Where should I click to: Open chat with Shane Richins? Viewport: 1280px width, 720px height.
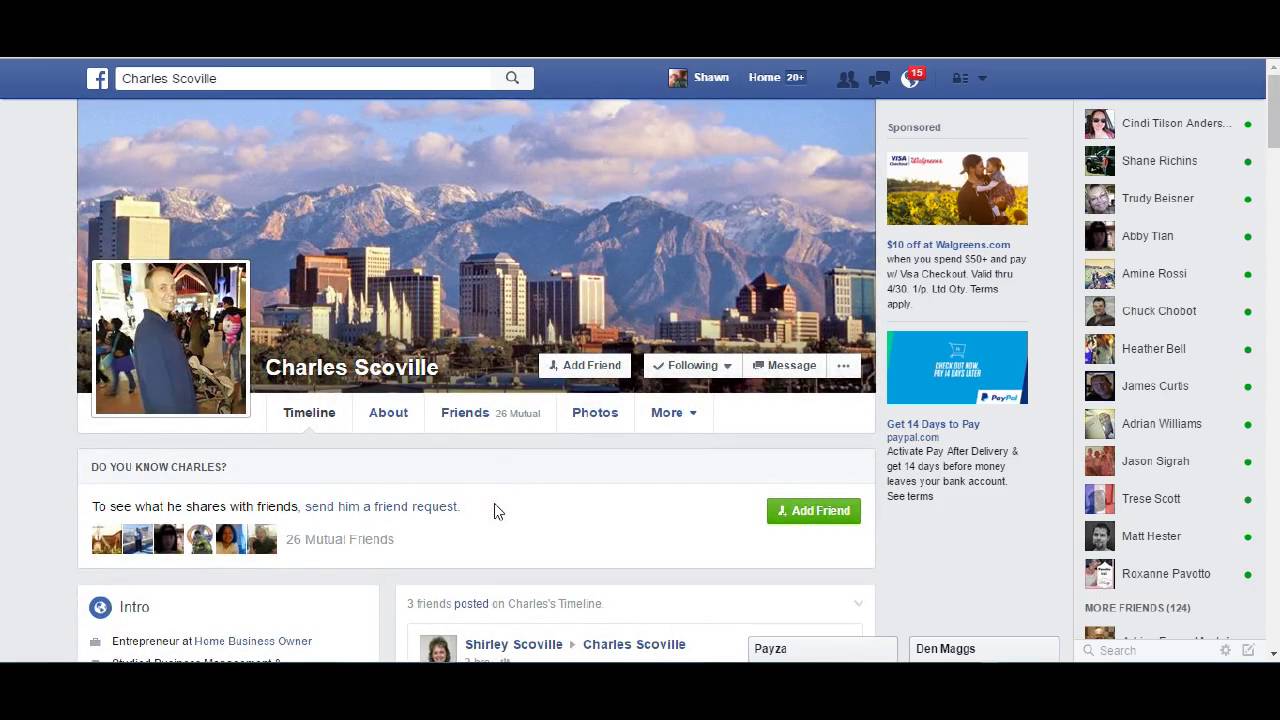click(1169, 161)
